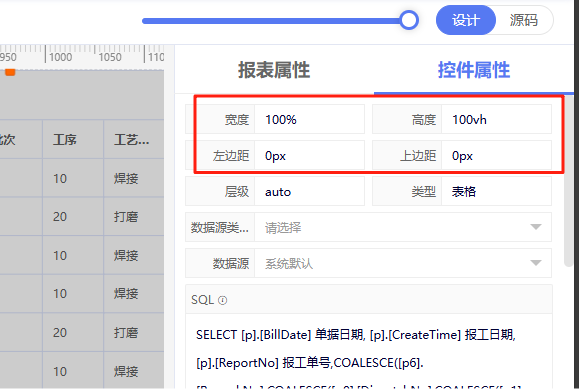Image resolution: width=579 pixels, height=389 pixels.
Task: Click inside the SQL query text area
Action: (369, 351)
